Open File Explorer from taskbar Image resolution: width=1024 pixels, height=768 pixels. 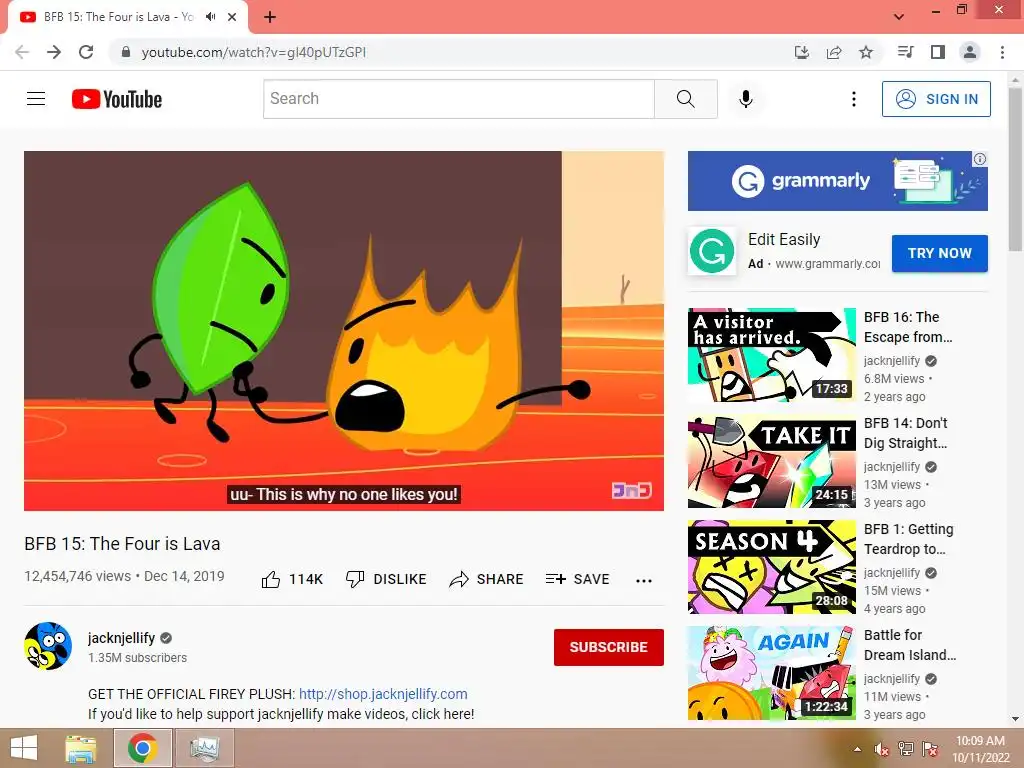coord(81,748)
